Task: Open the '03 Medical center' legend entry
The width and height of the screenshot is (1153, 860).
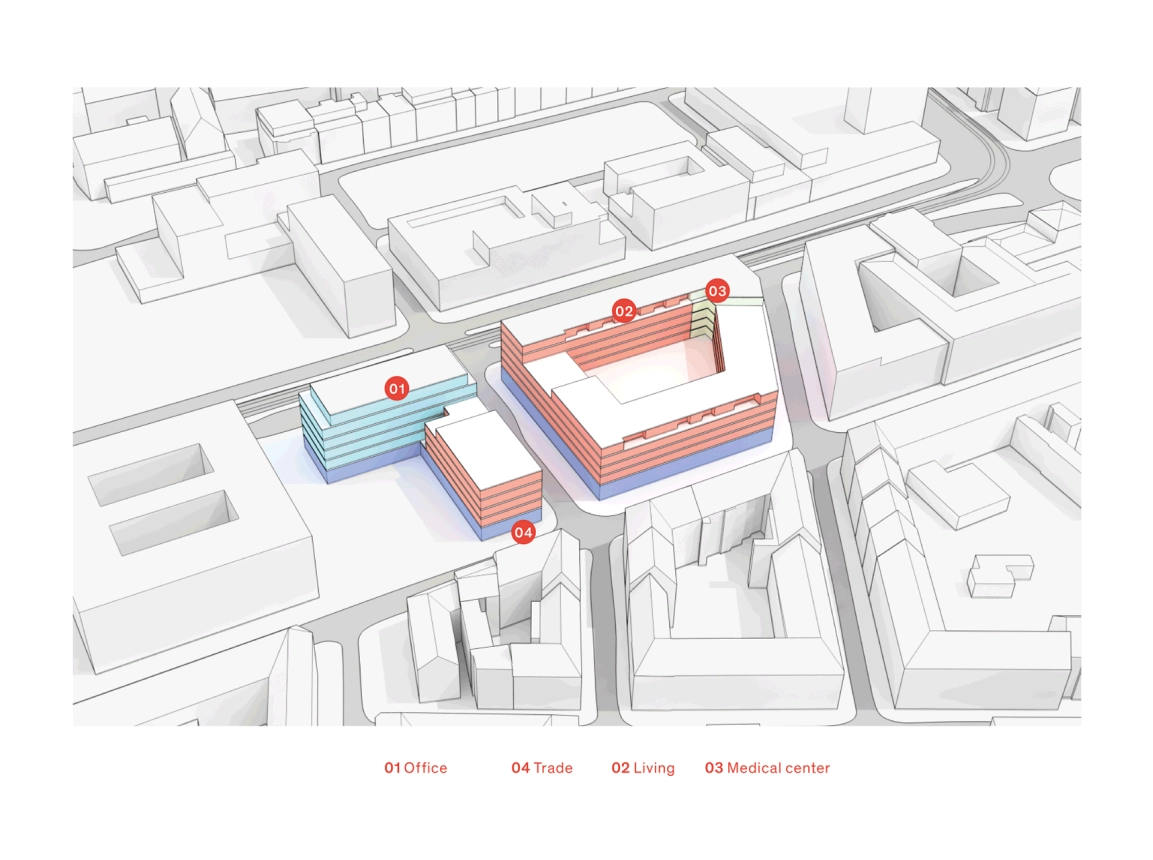Action: [x=767, y=768]
